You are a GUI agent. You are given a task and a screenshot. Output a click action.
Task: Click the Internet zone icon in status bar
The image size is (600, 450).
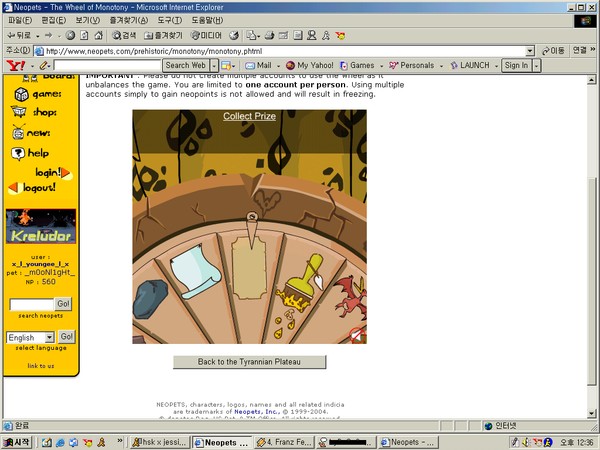[488, 426]
